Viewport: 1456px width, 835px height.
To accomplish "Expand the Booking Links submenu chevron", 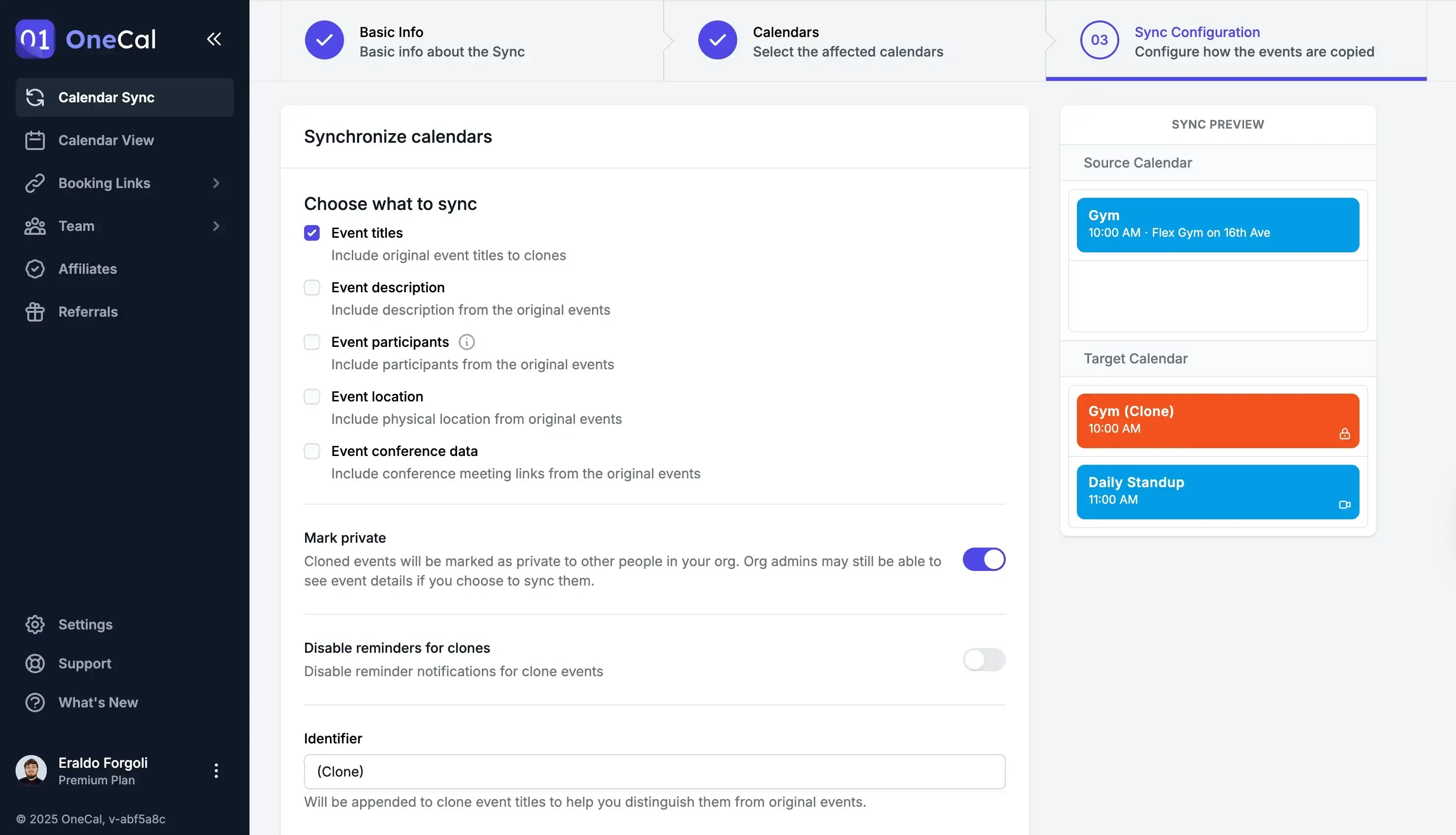I will tap(216, 184).
